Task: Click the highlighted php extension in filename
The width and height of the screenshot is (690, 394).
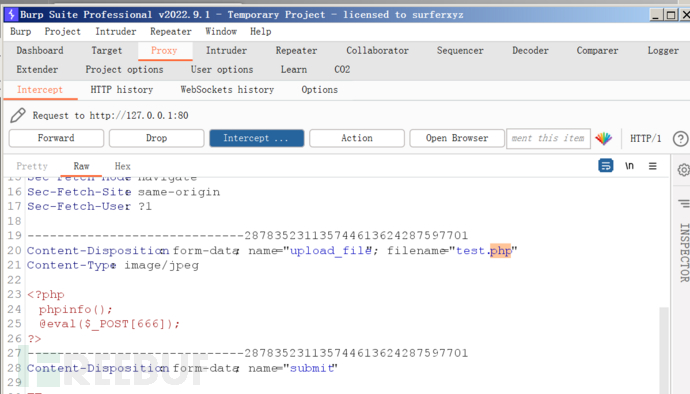Action: coord(500,250)
